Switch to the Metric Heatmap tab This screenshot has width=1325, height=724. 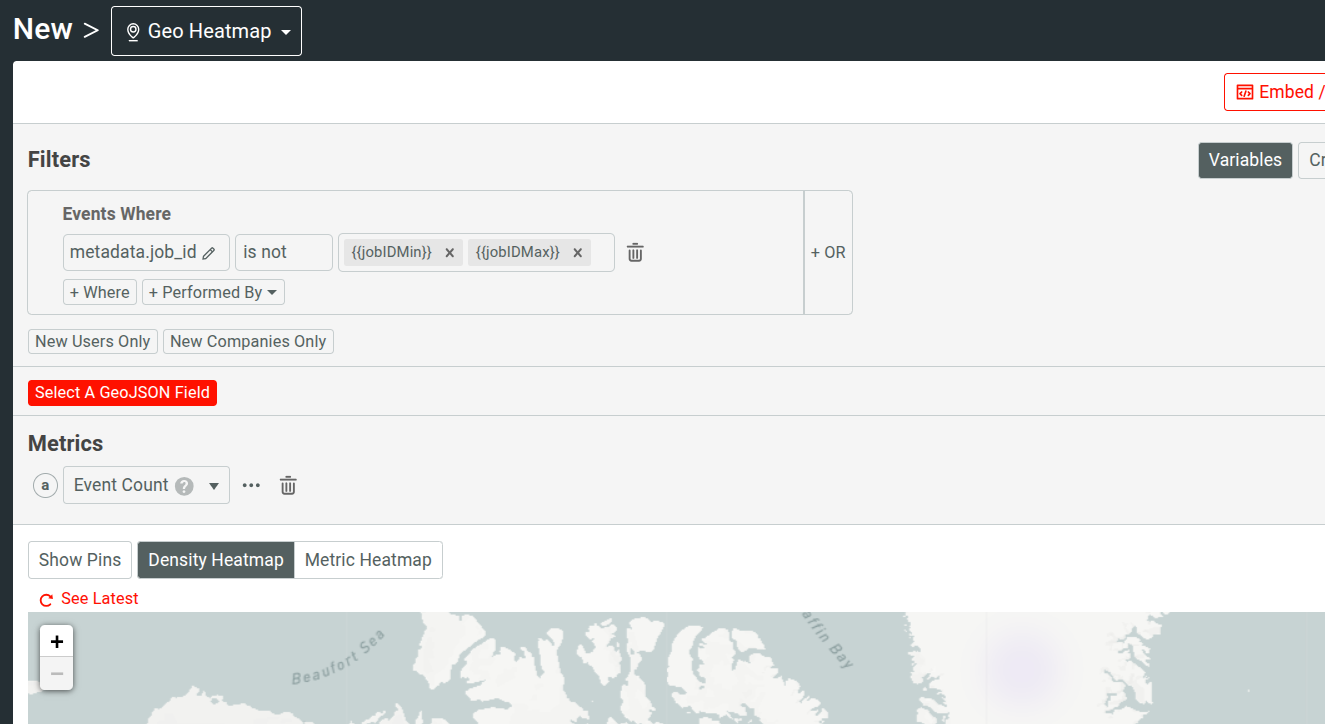pos(368,560)
